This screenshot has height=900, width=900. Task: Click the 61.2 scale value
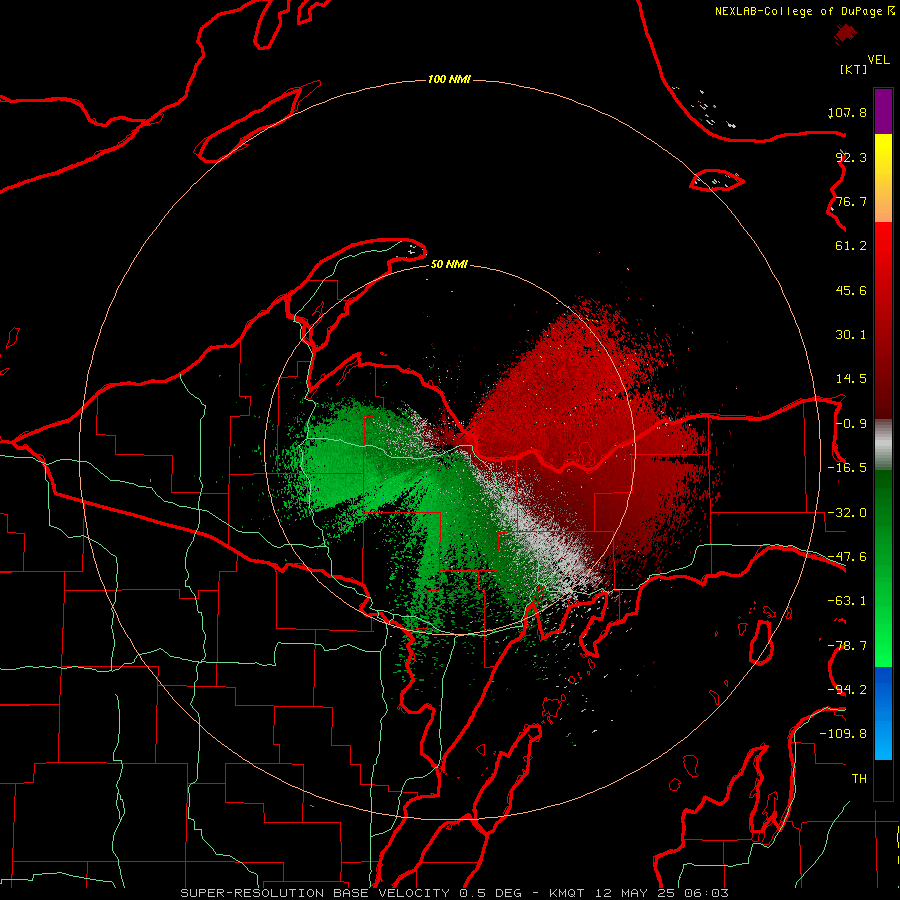pos(851,246)
